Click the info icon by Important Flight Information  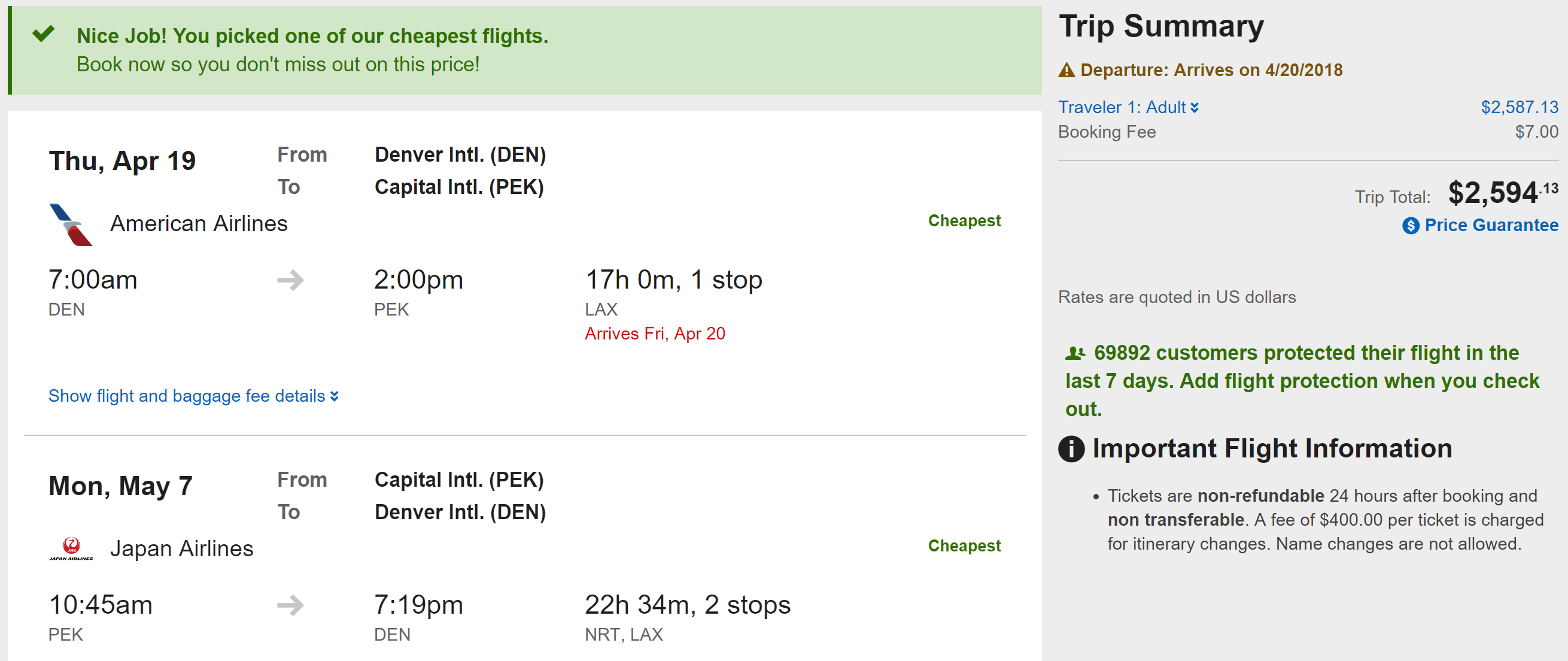coord(1071,449)
